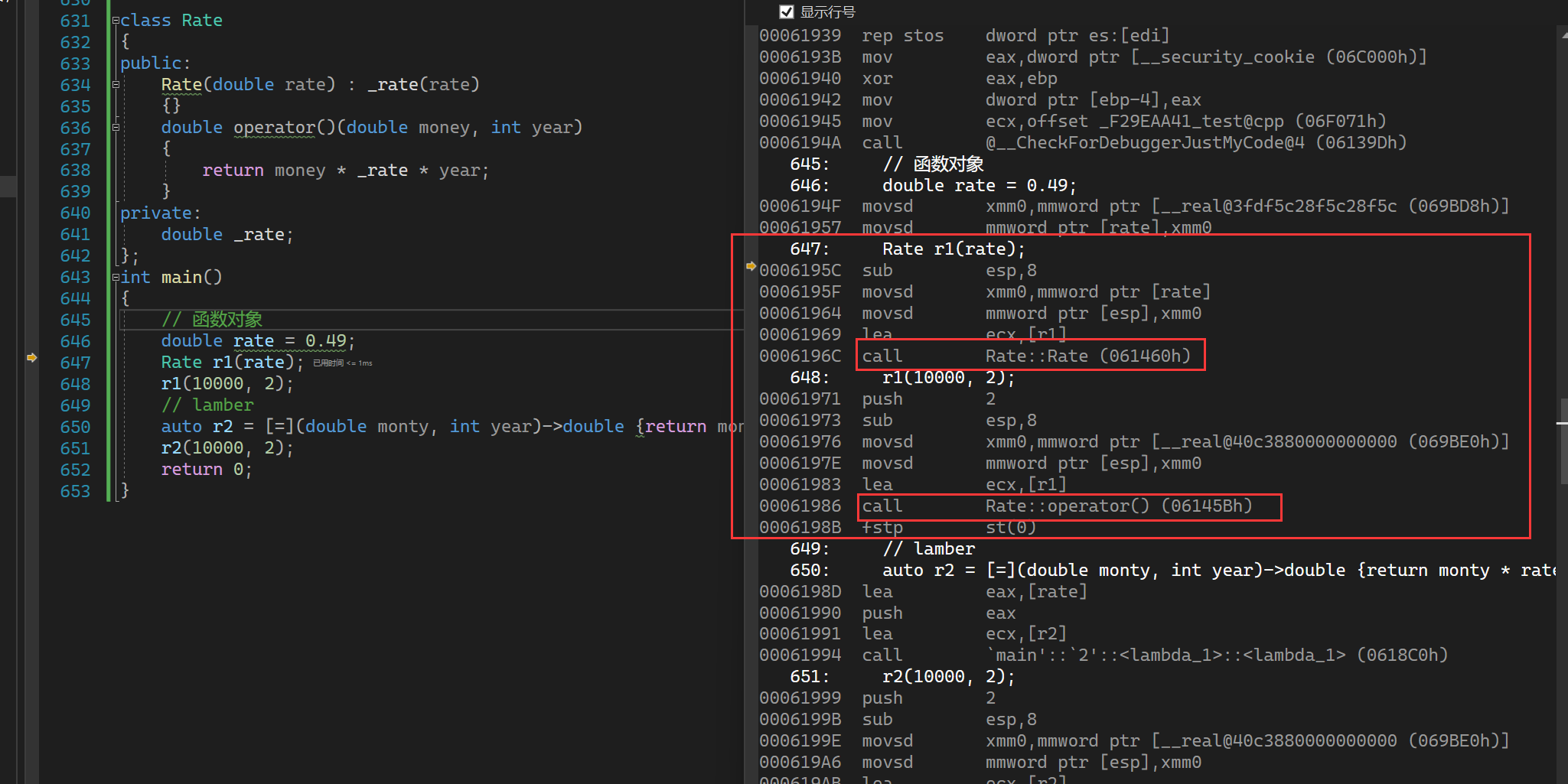Collapse the int main() outlining

pos(116,278)
